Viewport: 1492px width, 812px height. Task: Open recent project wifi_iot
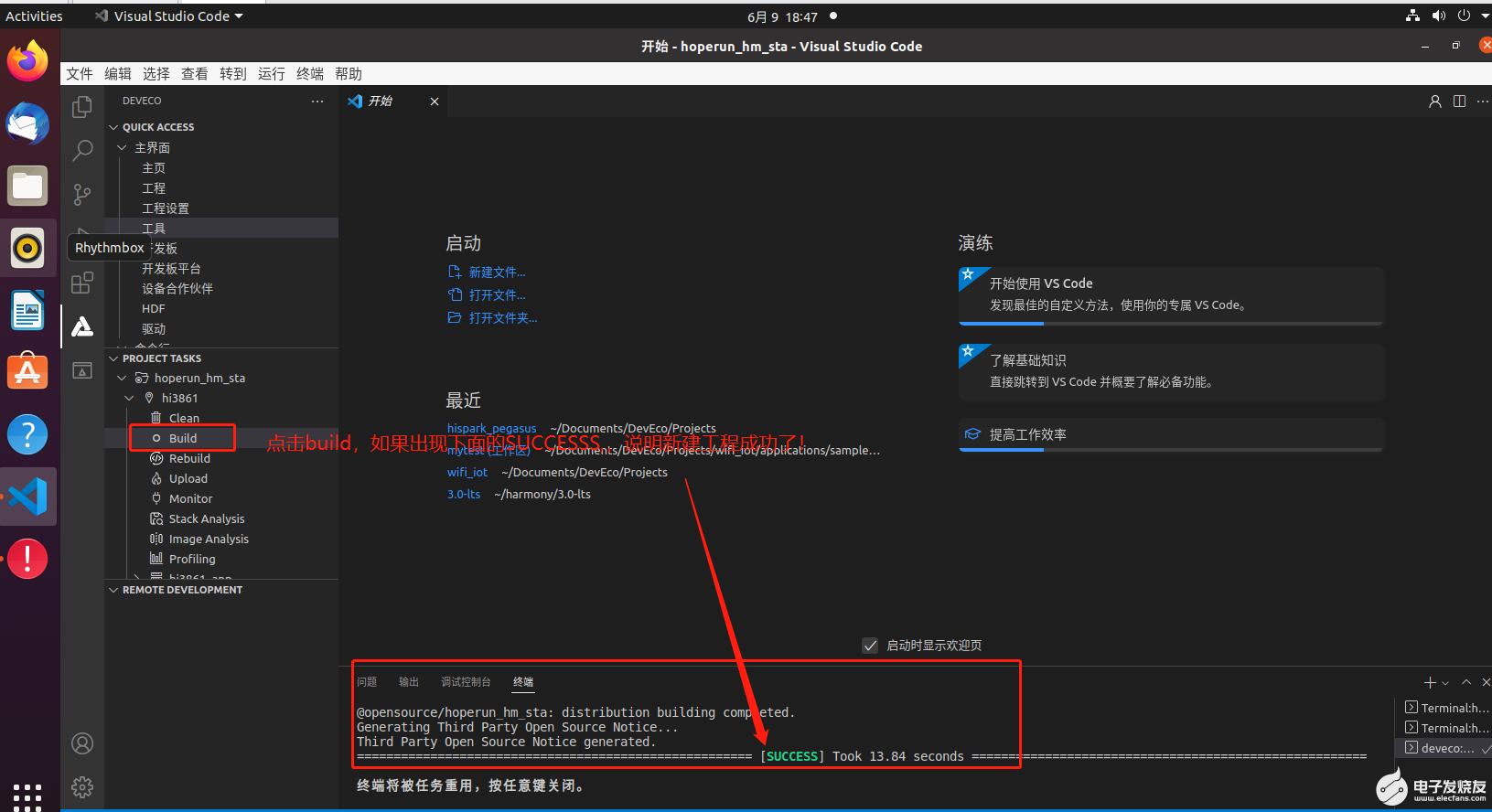[467, 472]
